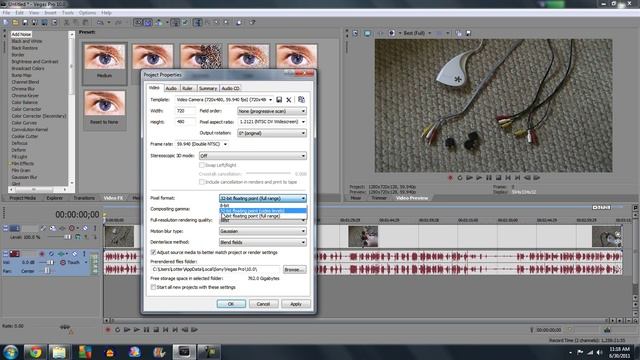Click the pause button in timeline transport
Image resolution: width=640 pixels, height=360 pixels.
click(x=146, y=329)
